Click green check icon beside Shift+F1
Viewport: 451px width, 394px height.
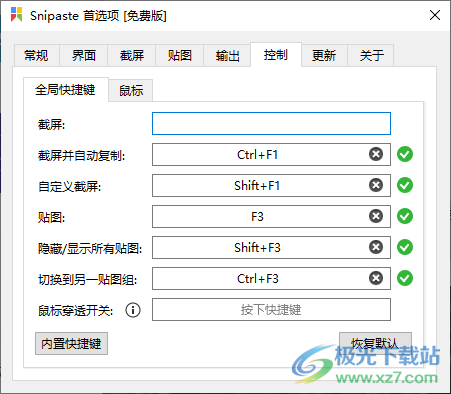[x=405, y=185]
